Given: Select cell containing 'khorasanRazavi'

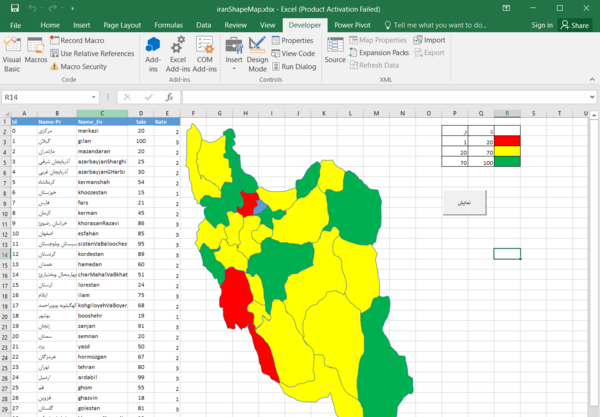Looking at the screenshot, I should 102,223.
